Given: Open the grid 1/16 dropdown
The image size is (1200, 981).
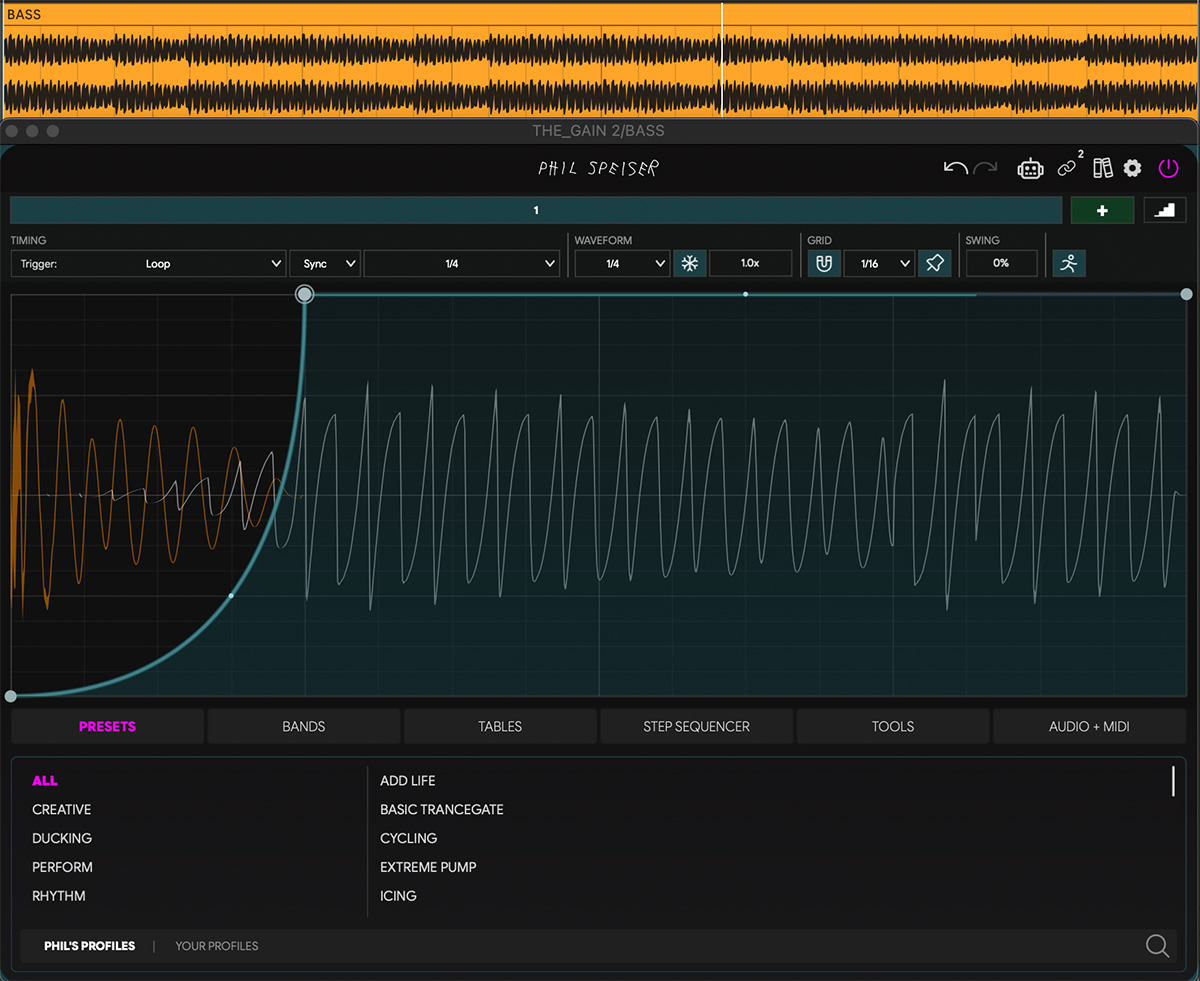Looking at the screenshot, I should 878,264.
